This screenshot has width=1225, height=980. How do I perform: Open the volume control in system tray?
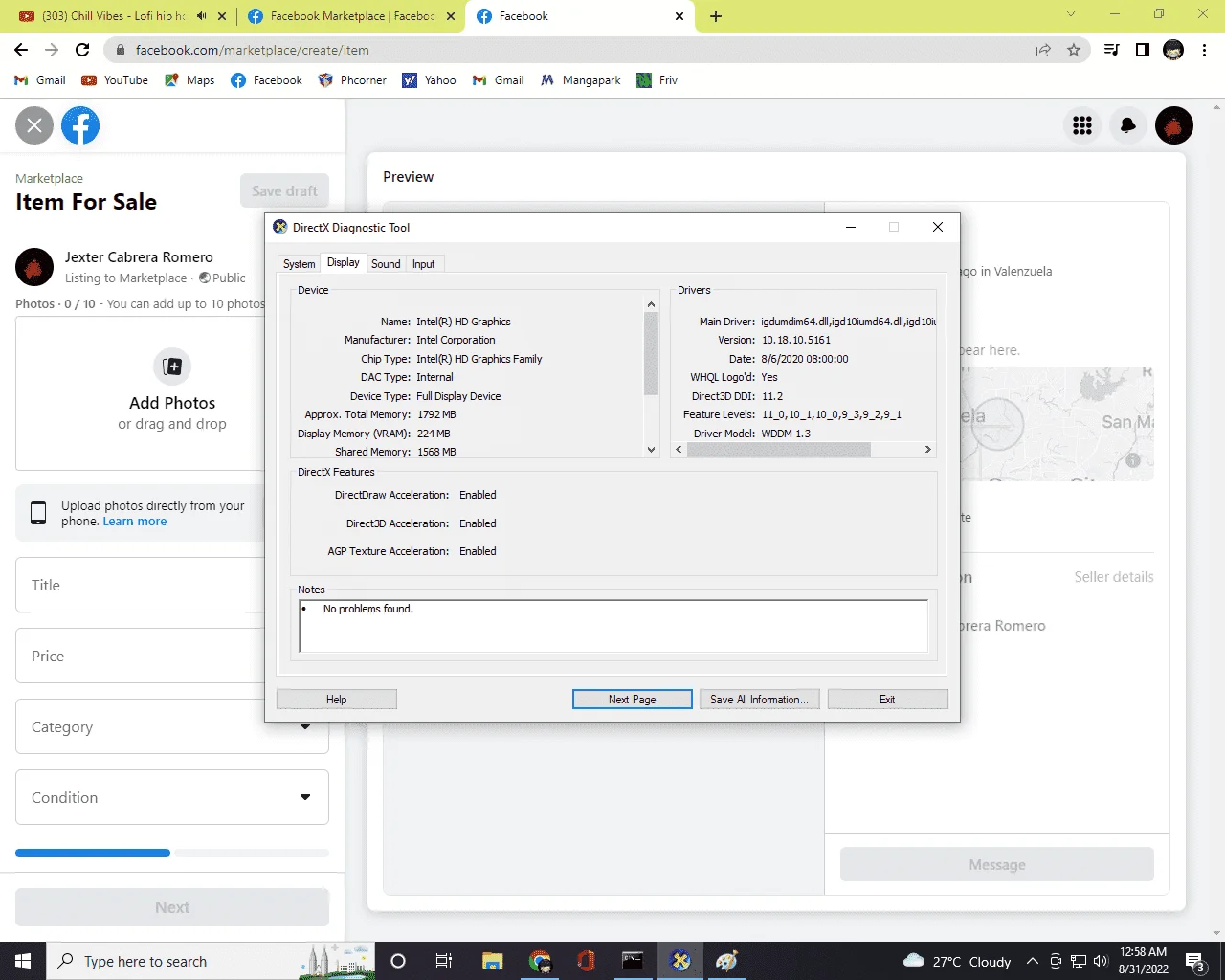click(1101, 961)
